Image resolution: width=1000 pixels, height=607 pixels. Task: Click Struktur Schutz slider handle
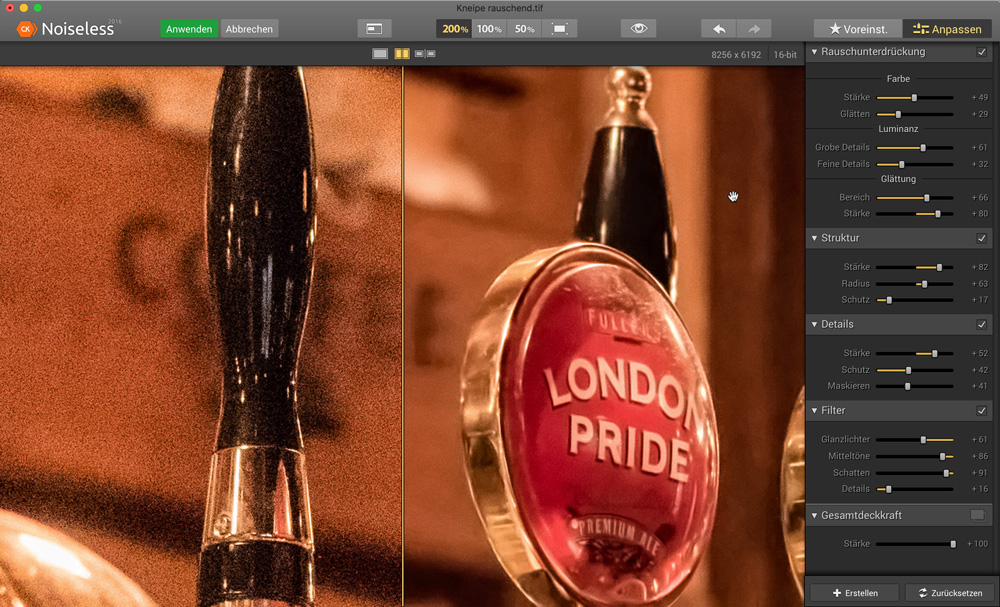pos(889,300)
